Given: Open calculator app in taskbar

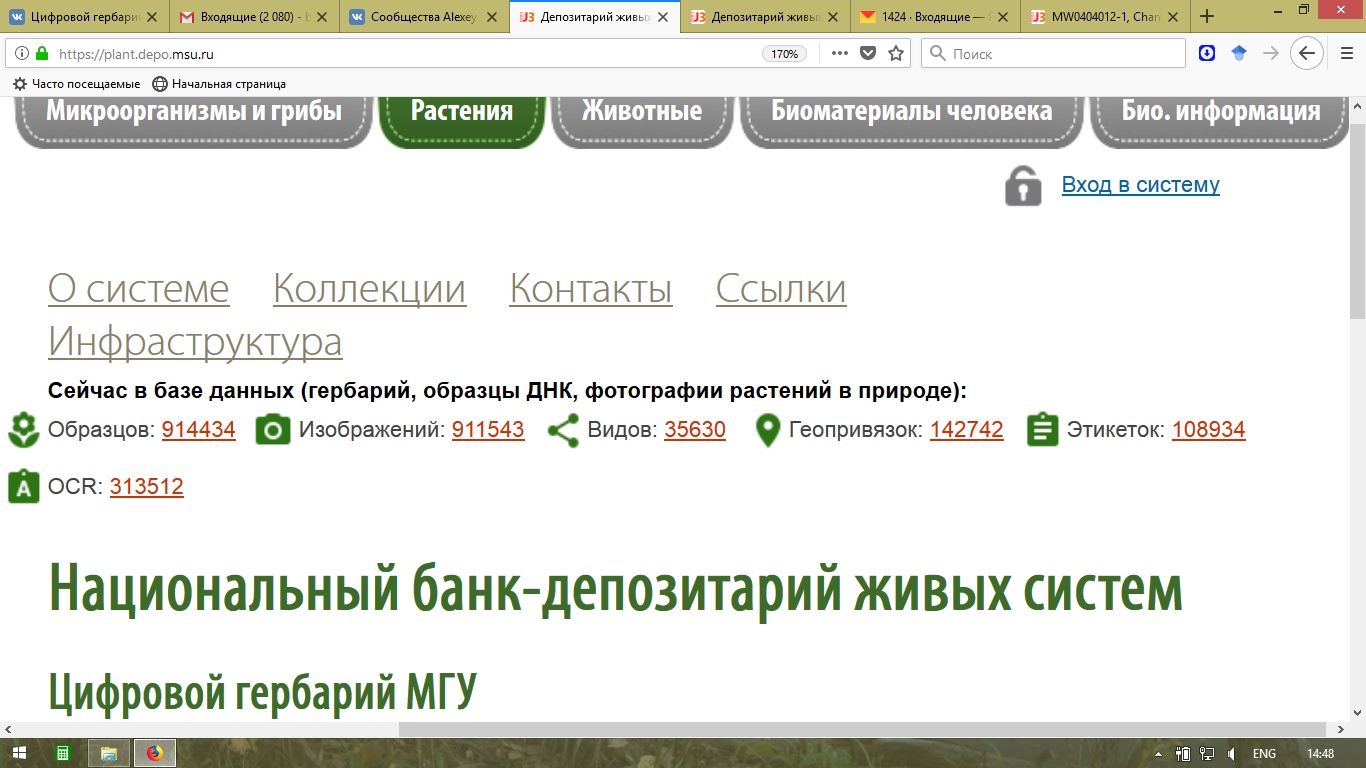Looking at the screenshot, I should pyautogui.click(x=62, y=753).
